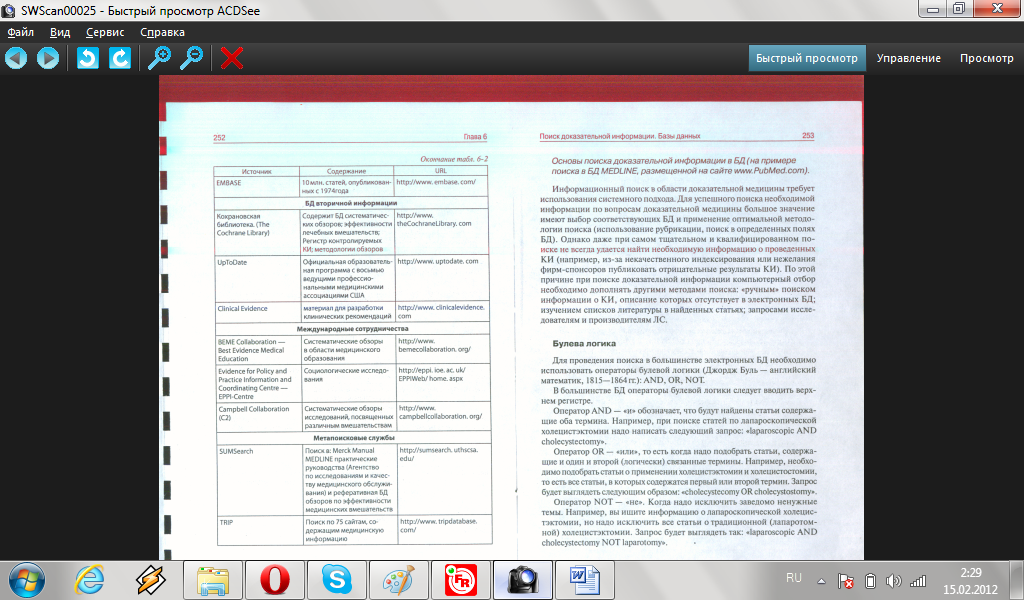Switch to Быстрый просмотр mode
The width and height of the screenshot is (1024, 600).
pos(807,58)
